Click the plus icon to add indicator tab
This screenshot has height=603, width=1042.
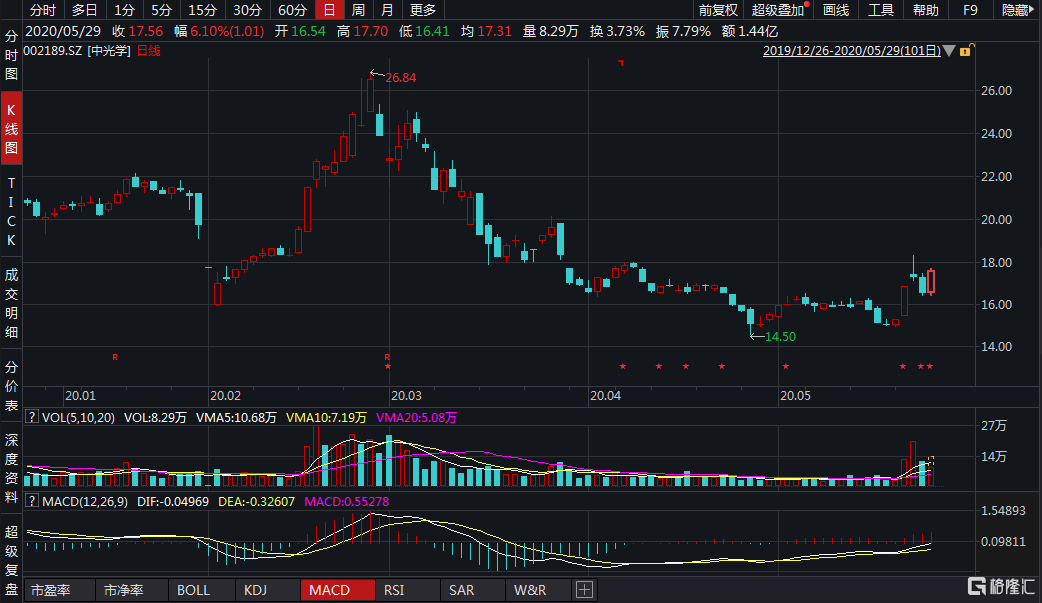[584, 590]
